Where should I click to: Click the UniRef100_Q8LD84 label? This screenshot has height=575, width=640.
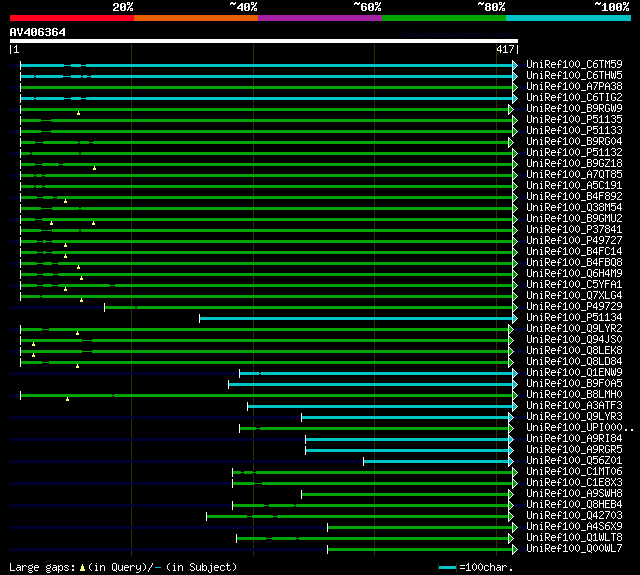tap(574, 362)
